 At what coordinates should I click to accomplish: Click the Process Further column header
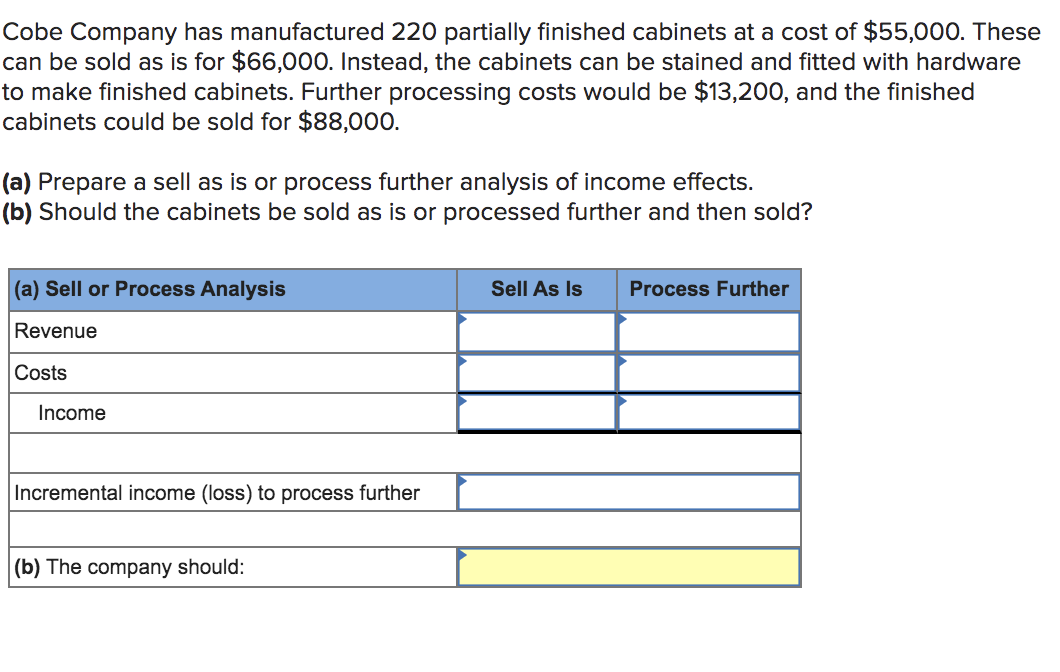[x=708, y=289]
